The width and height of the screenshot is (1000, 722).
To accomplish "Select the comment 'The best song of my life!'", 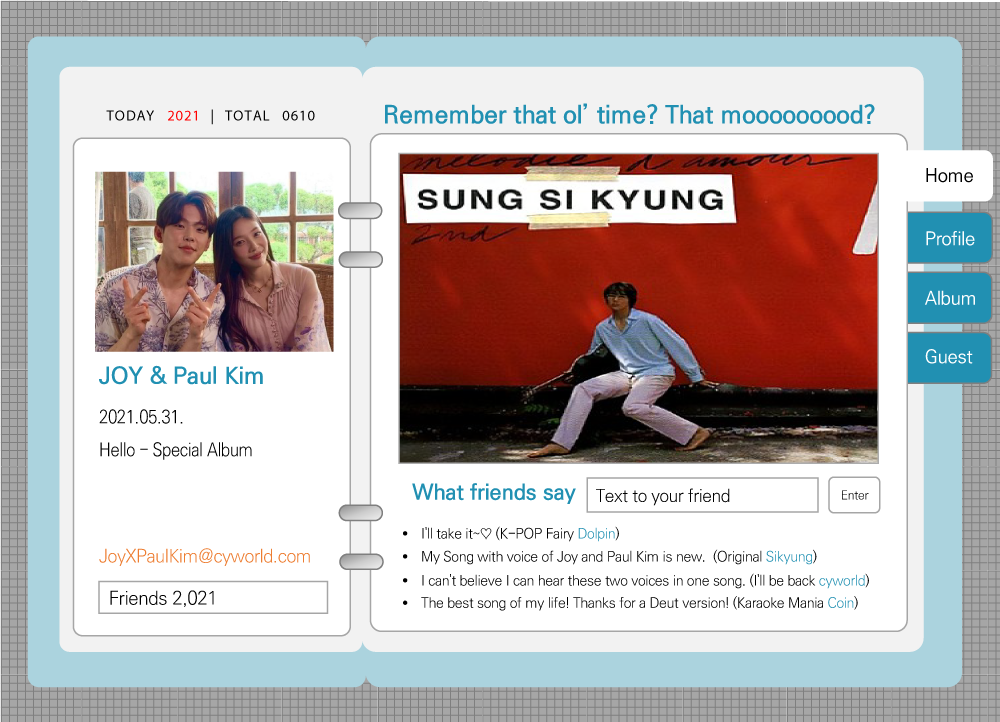I will click(639, 603).
